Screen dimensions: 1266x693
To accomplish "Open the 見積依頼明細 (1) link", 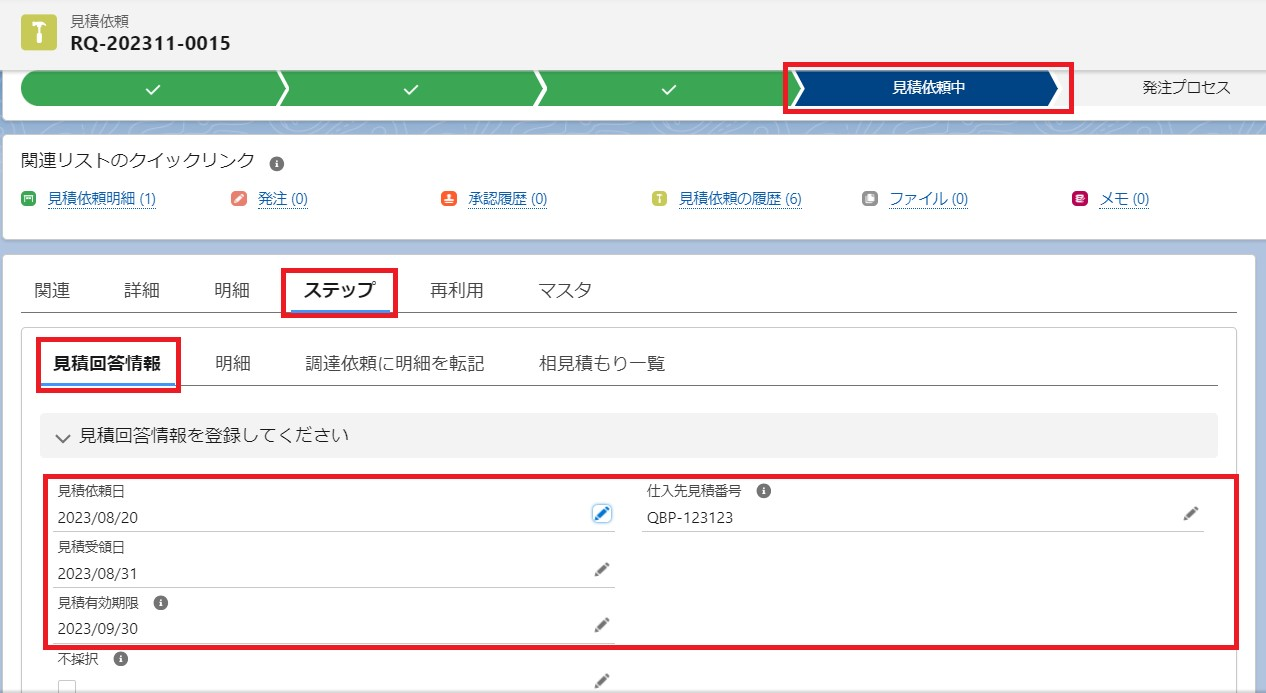I will (102, 199).
